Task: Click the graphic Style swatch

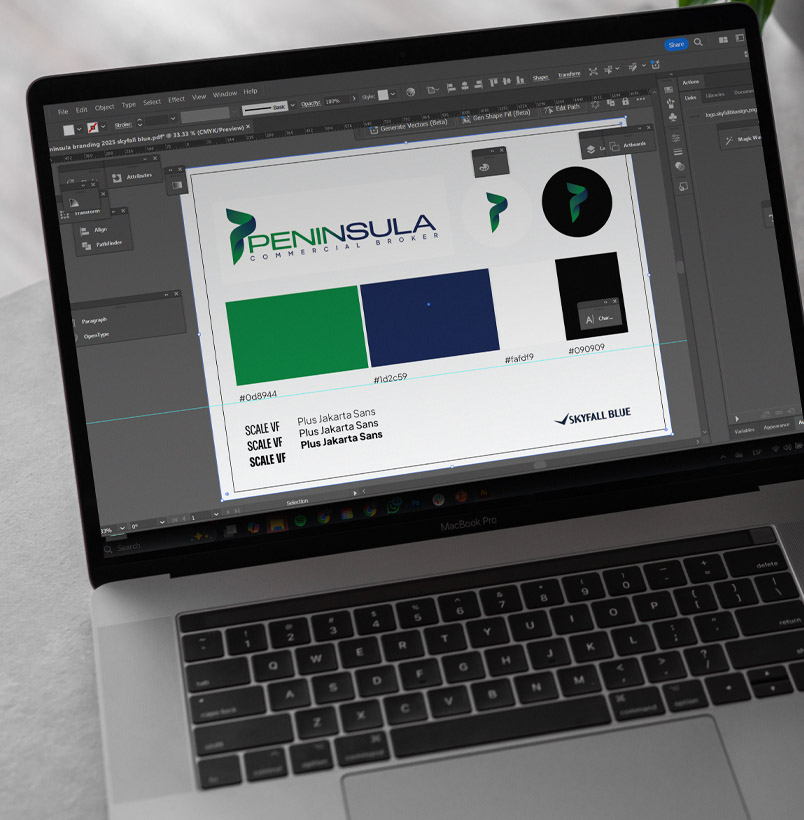Action: [x=383, y=95]
